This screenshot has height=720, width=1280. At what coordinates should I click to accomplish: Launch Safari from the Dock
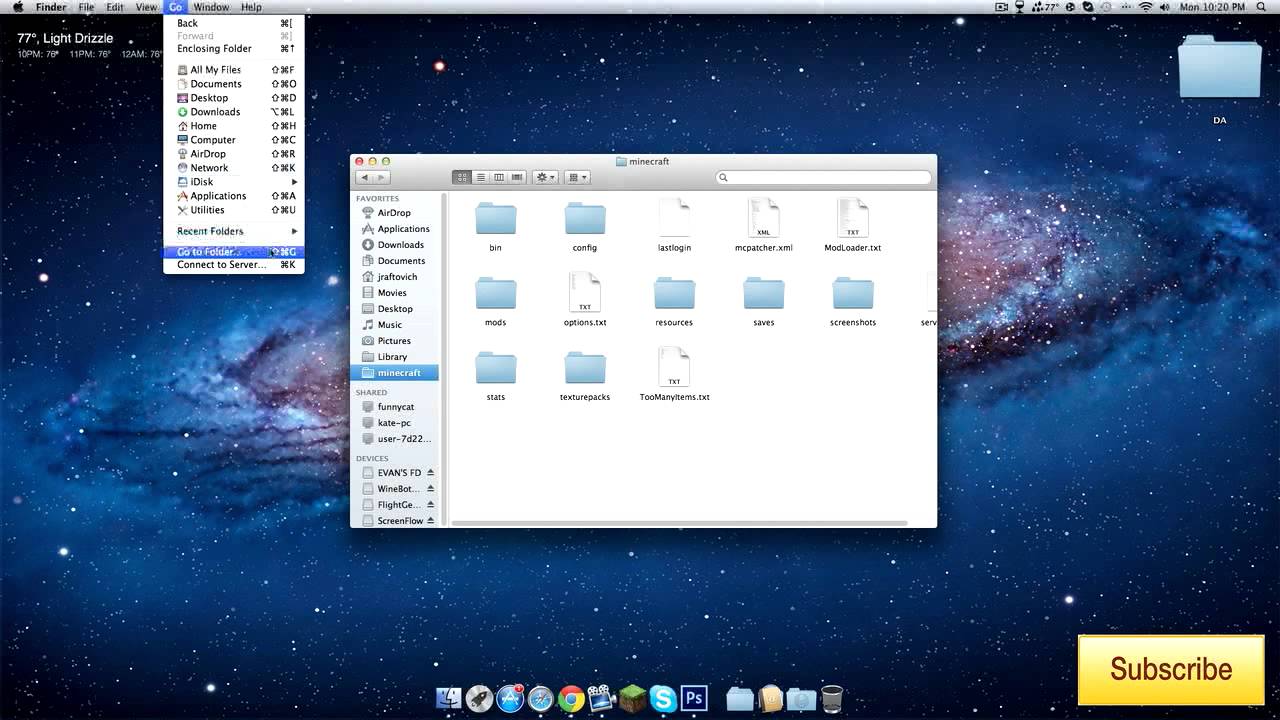[x=541, y=698]
